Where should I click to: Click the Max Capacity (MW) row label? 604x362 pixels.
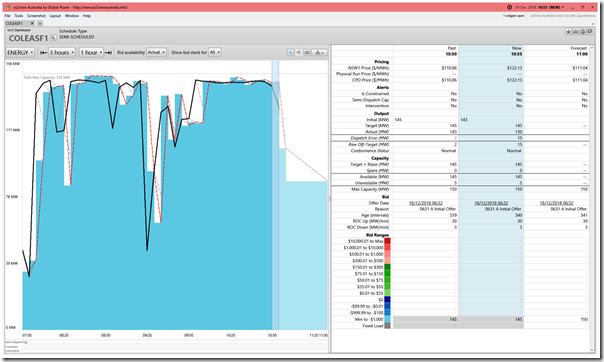[x=370, y=189]
